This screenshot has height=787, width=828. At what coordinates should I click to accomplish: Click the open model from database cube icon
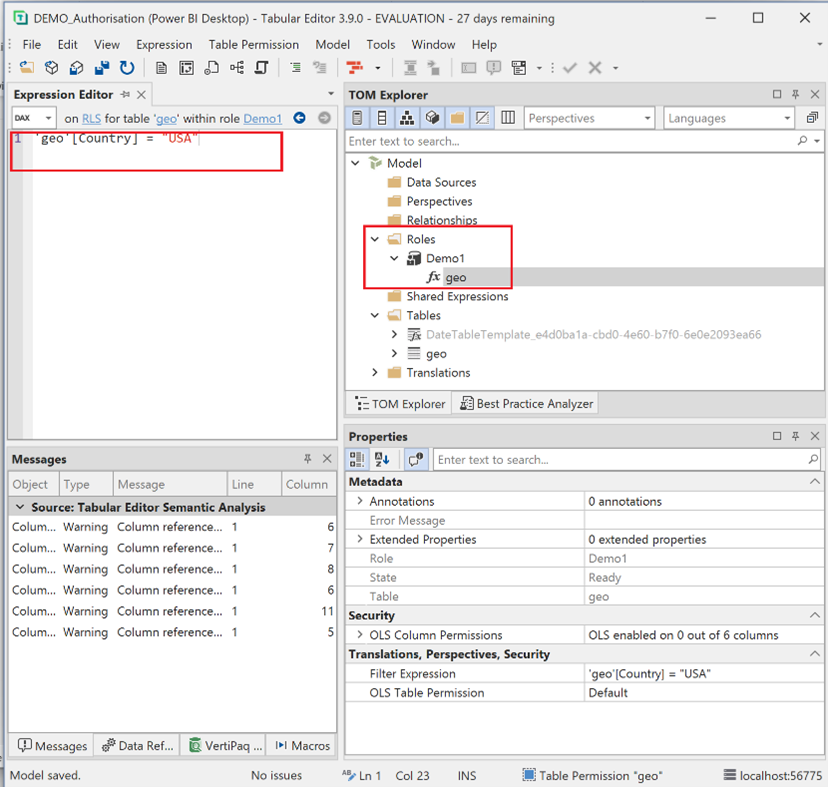(x=52, y=68)
